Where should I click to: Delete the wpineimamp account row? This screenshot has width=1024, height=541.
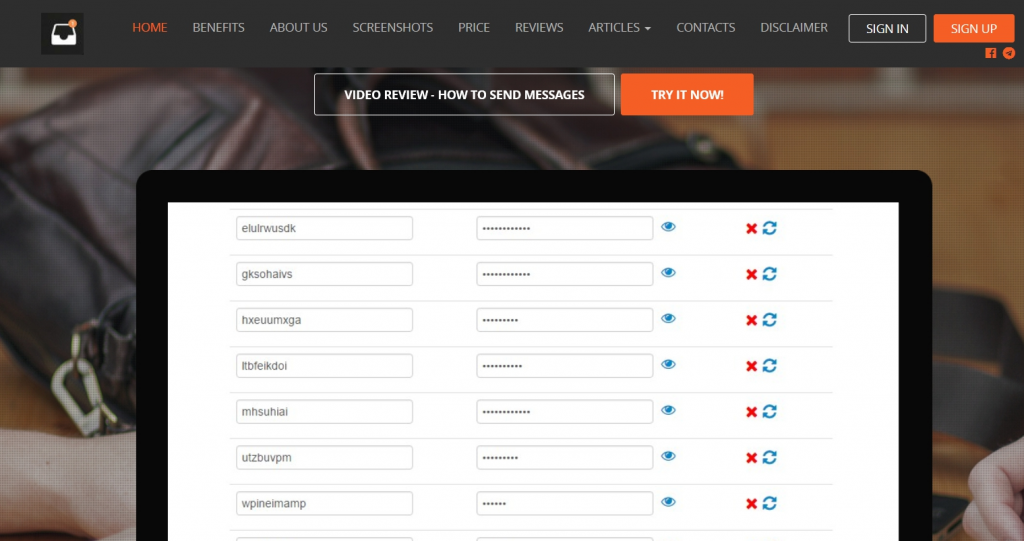(751, 503)
